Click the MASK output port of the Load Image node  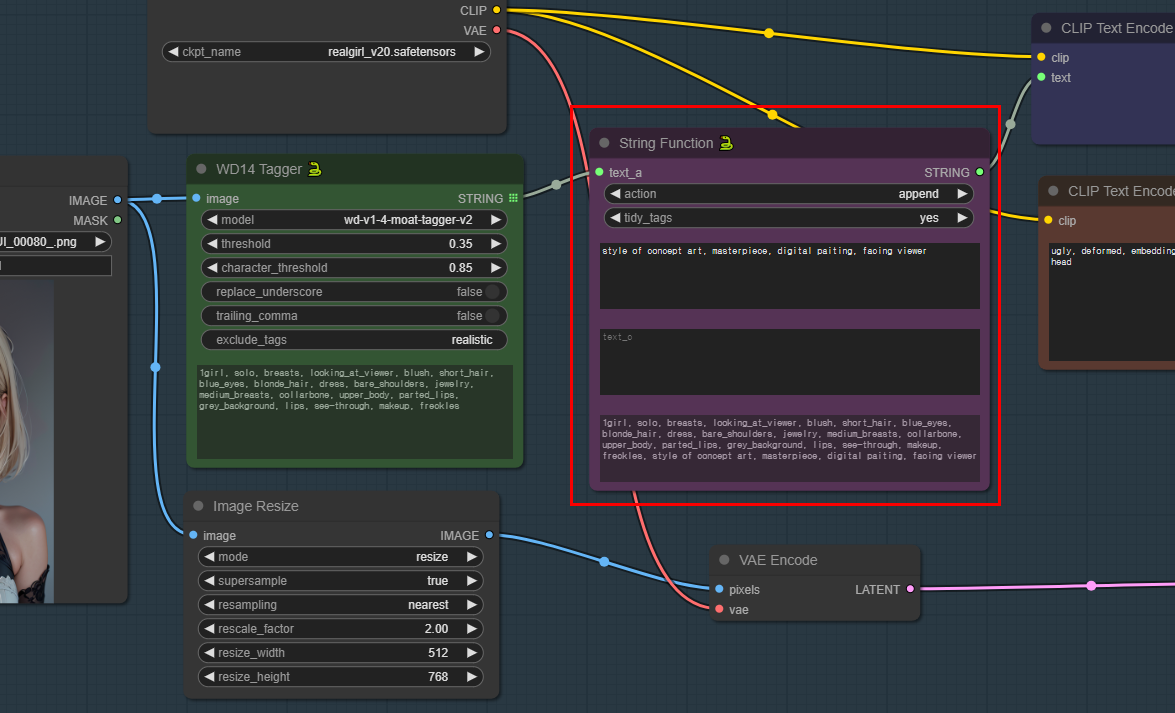click(117, 220)
